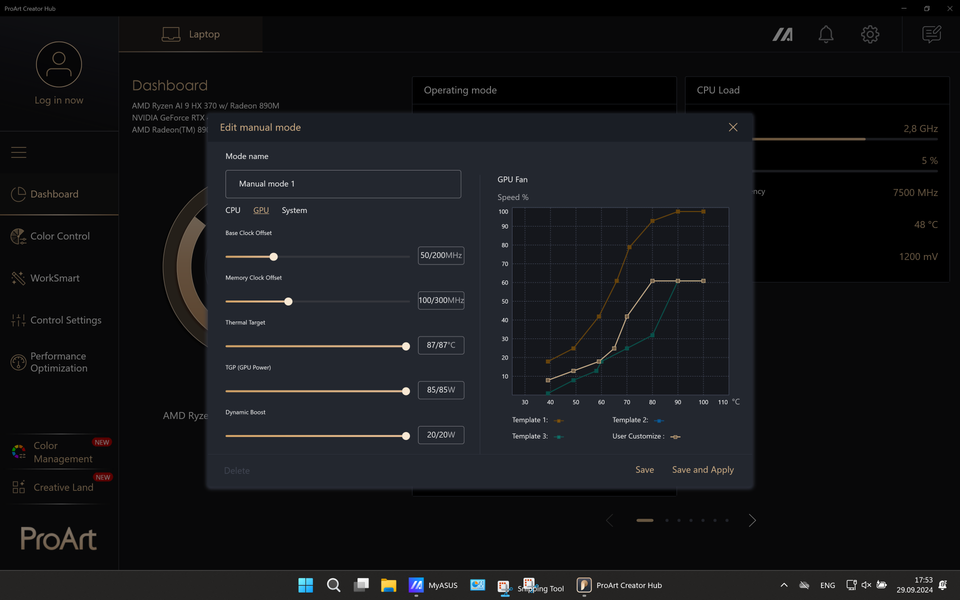Open MyASUS from the taskbar
Image resolution: width=960 pixels, height=600 pixels.
[433, 585]
